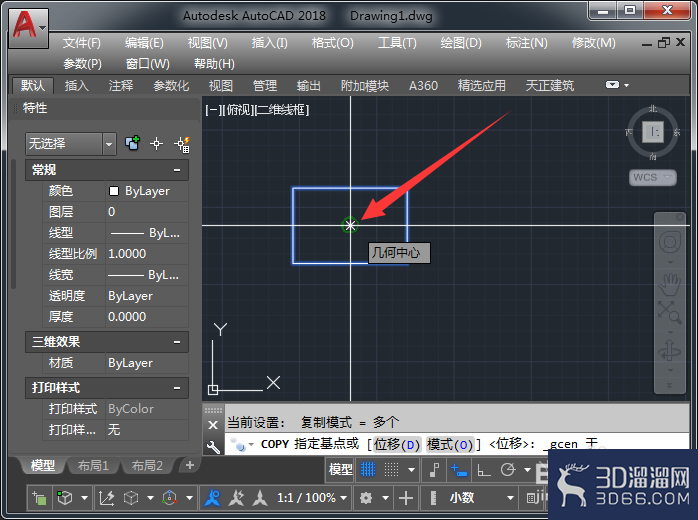Image resolution: width=698 pixels, height=520 pixels.
Task: Collapse the 常规 section
Action: pyautogui.click(x=177, y=170)
